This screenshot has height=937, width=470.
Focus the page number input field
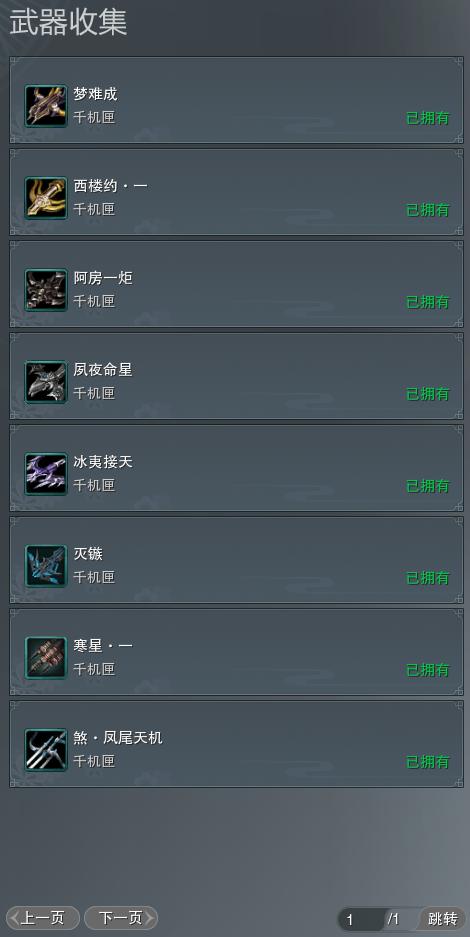(362, 920)
